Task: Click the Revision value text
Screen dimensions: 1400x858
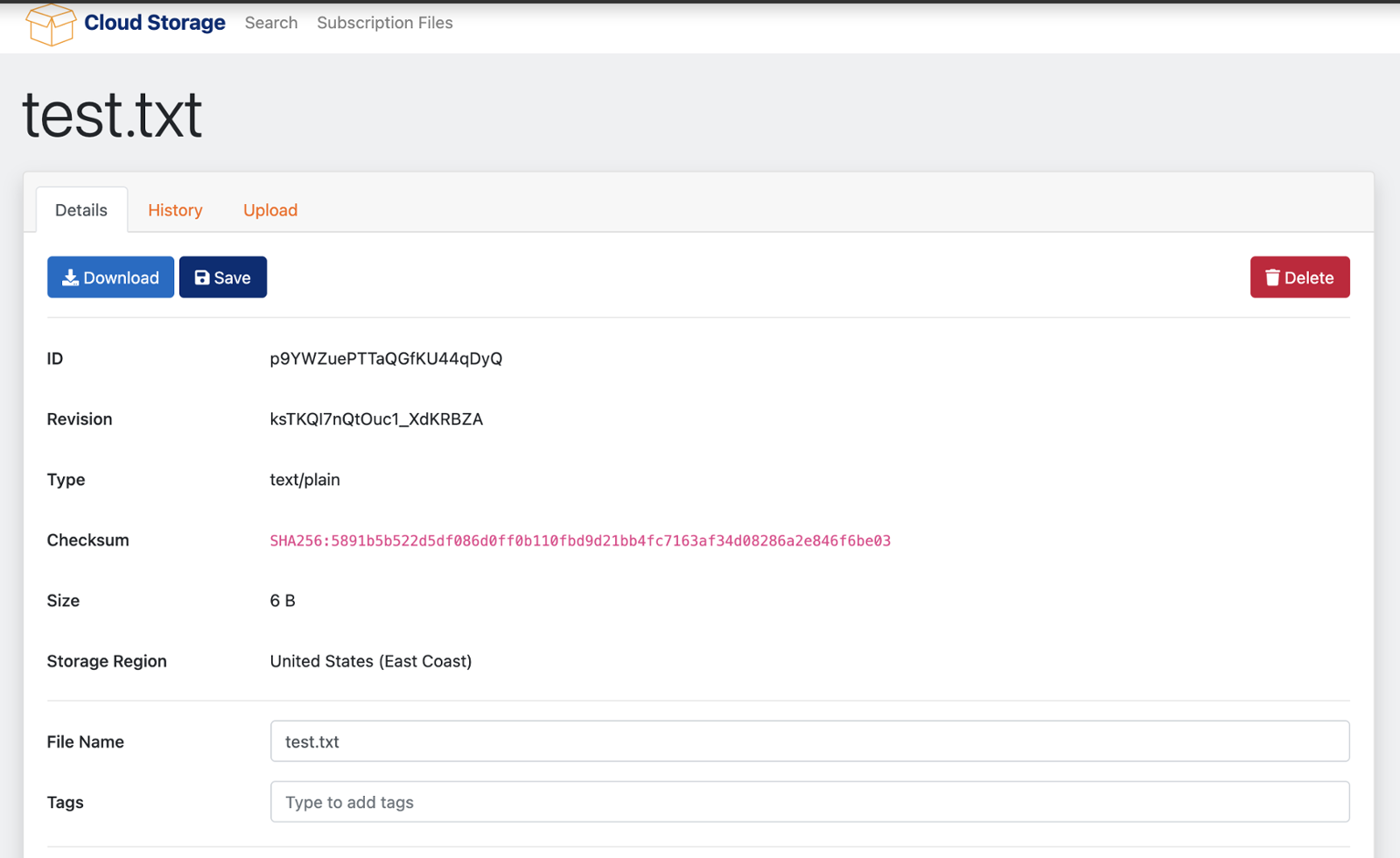Action: [x=376, y=419]
